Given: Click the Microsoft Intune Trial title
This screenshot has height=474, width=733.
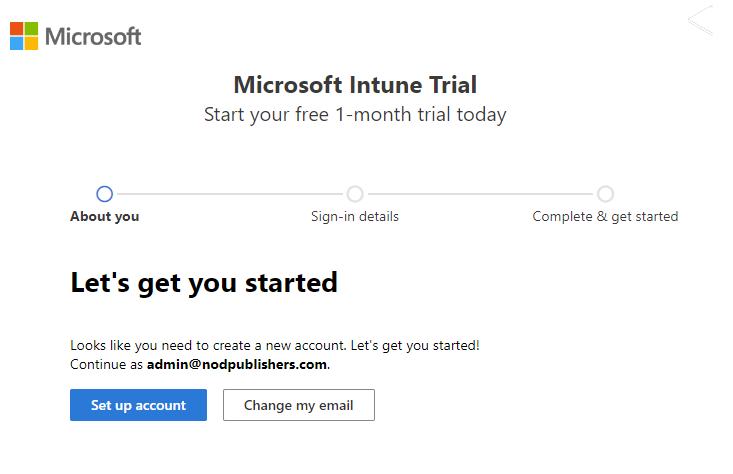Looking at the screenshot, I should pos(355,84).
